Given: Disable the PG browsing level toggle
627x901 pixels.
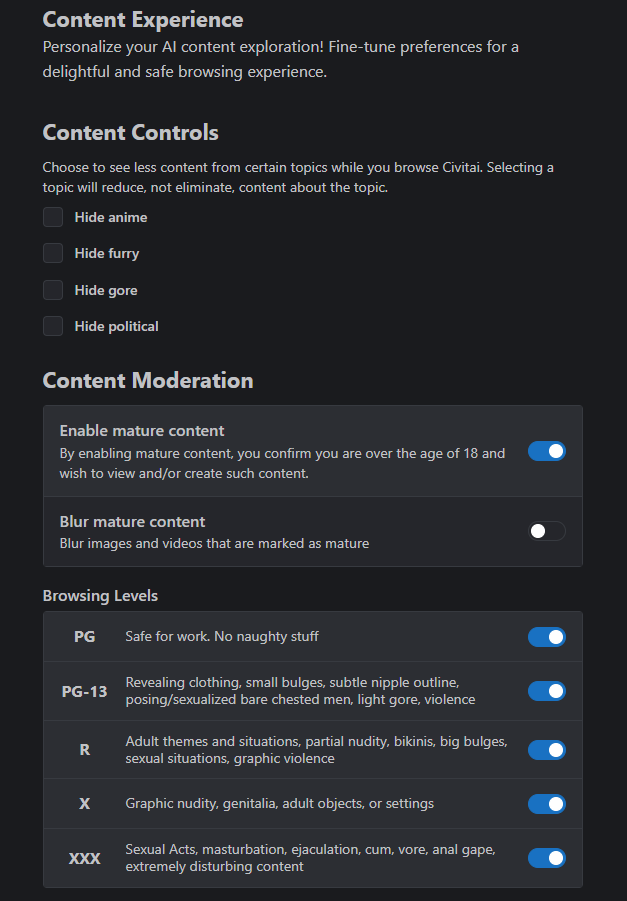Looking at the screenshot, I should 547,637.
